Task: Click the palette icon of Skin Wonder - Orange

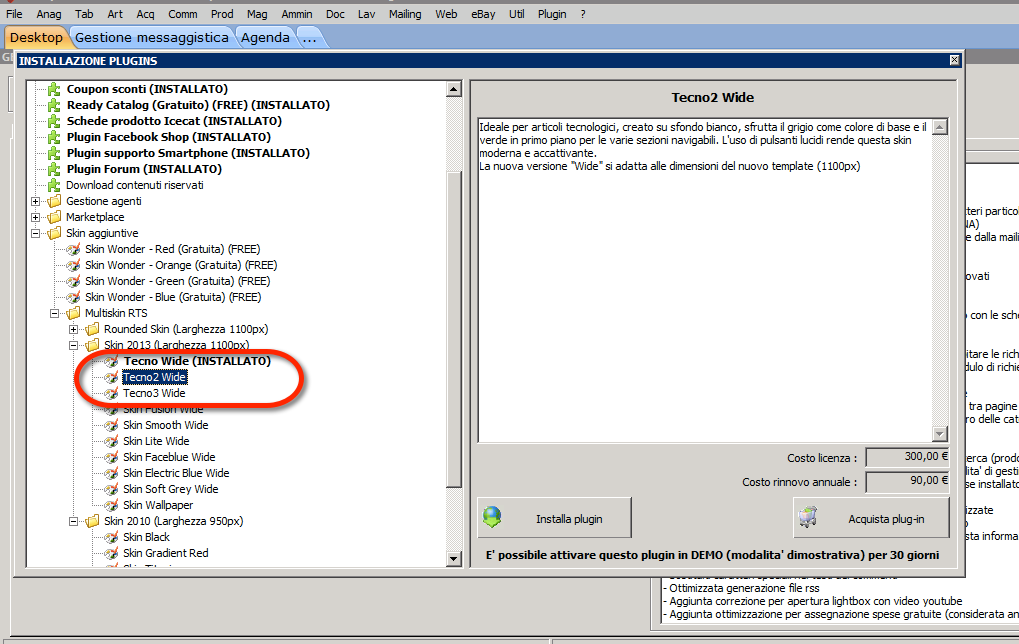Action: tap(73, 265)
